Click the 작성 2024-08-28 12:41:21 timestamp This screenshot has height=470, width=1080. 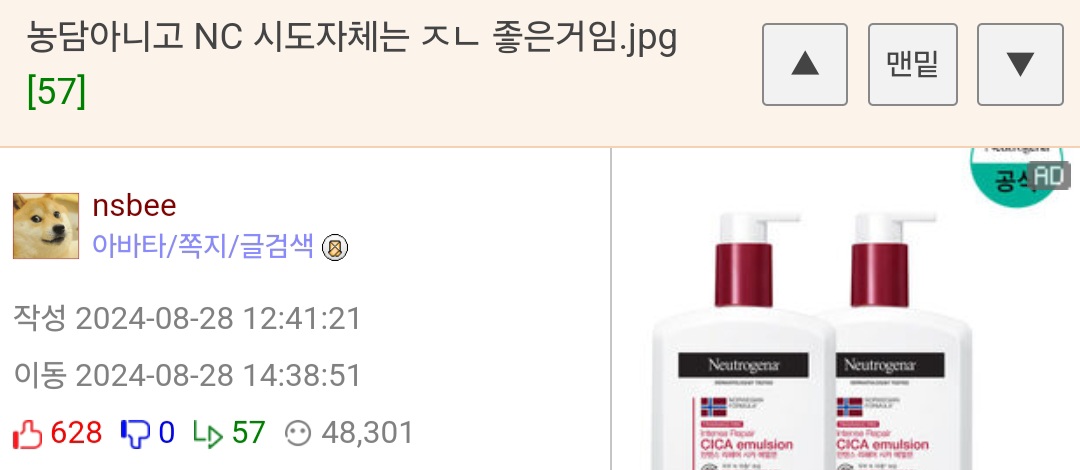pos(187,319)
